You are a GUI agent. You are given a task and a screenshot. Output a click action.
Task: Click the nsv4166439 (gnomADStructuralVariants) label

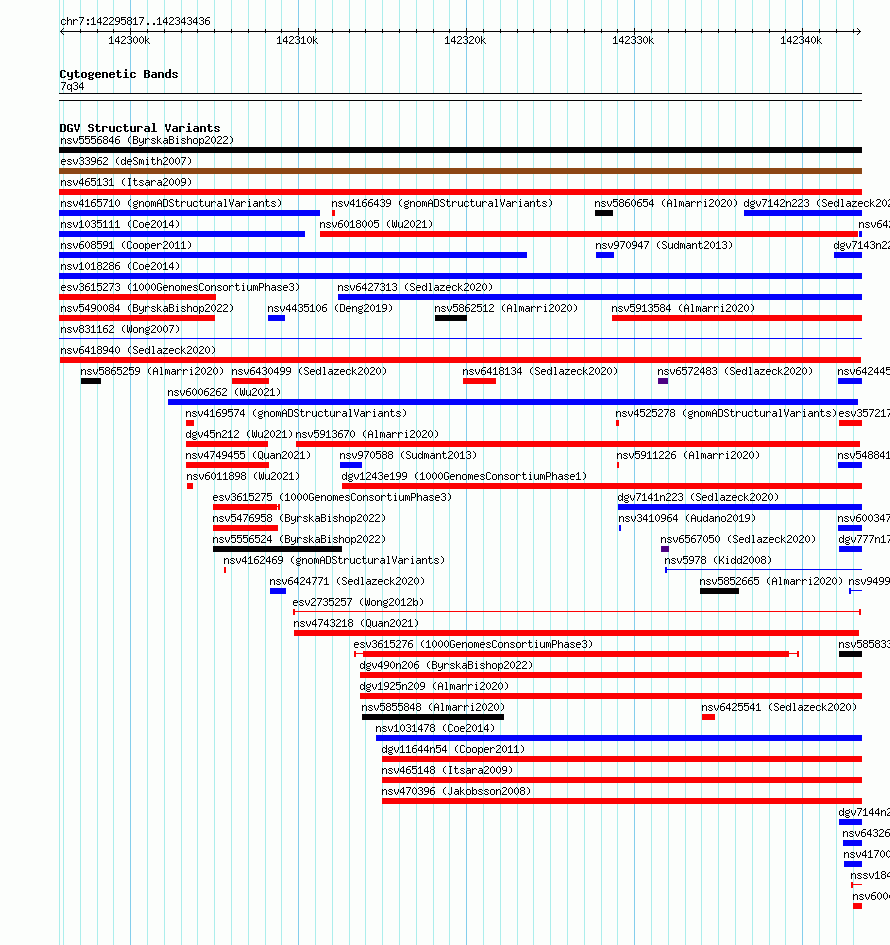pyautogui.click(x=442, y=203)
